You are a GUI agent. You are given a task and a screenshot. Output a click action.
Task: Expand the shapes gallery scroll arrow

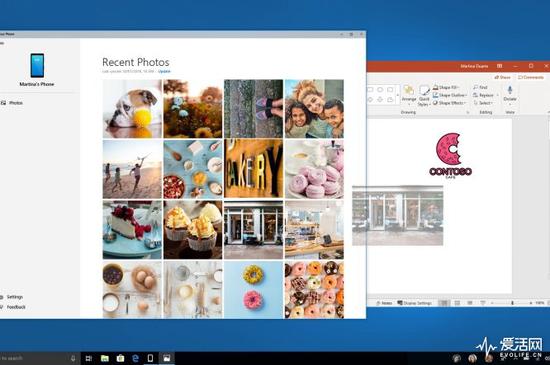[398, 95]
